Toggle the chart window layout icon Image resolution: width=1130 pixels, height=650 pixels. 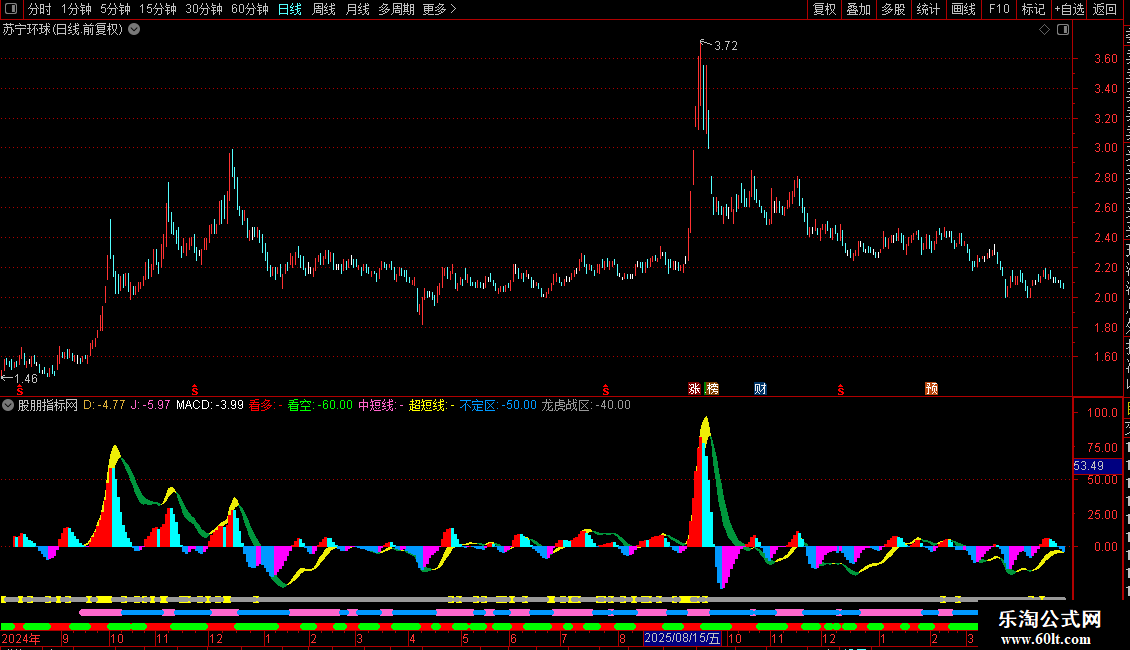coord(1063,30)
